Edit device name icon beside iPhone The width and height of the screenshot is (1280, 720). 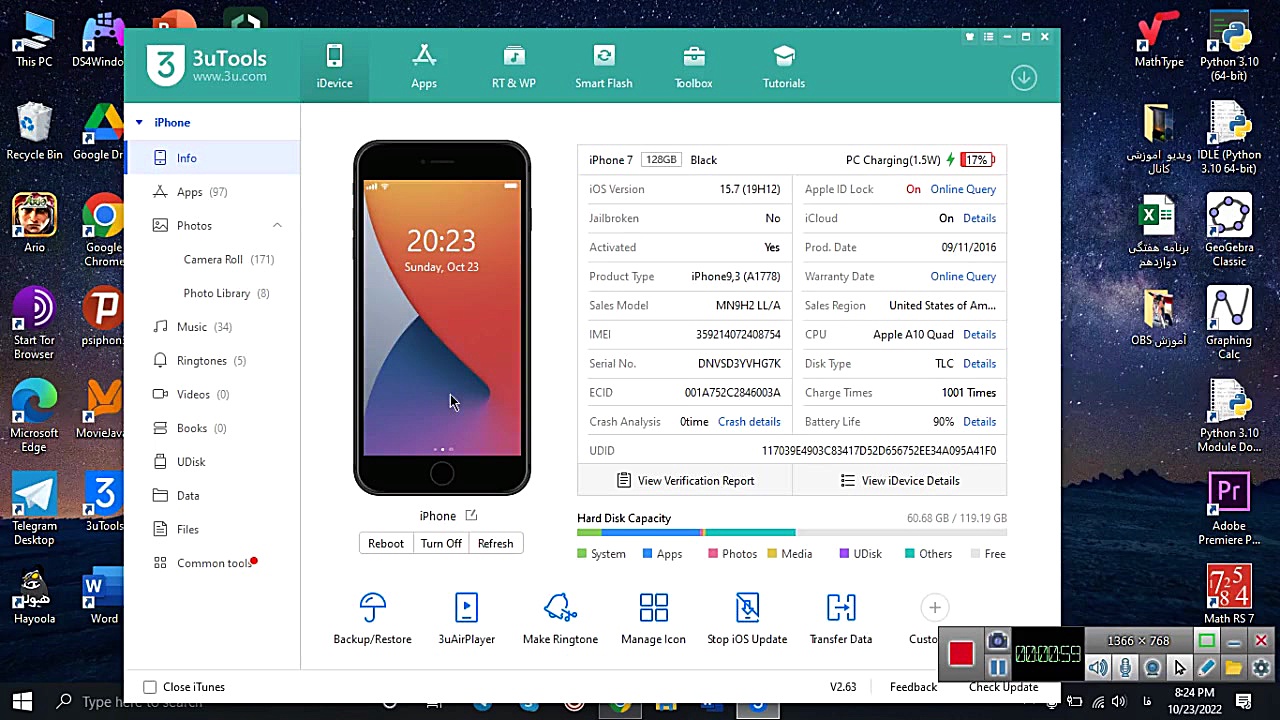click(471, 516)
